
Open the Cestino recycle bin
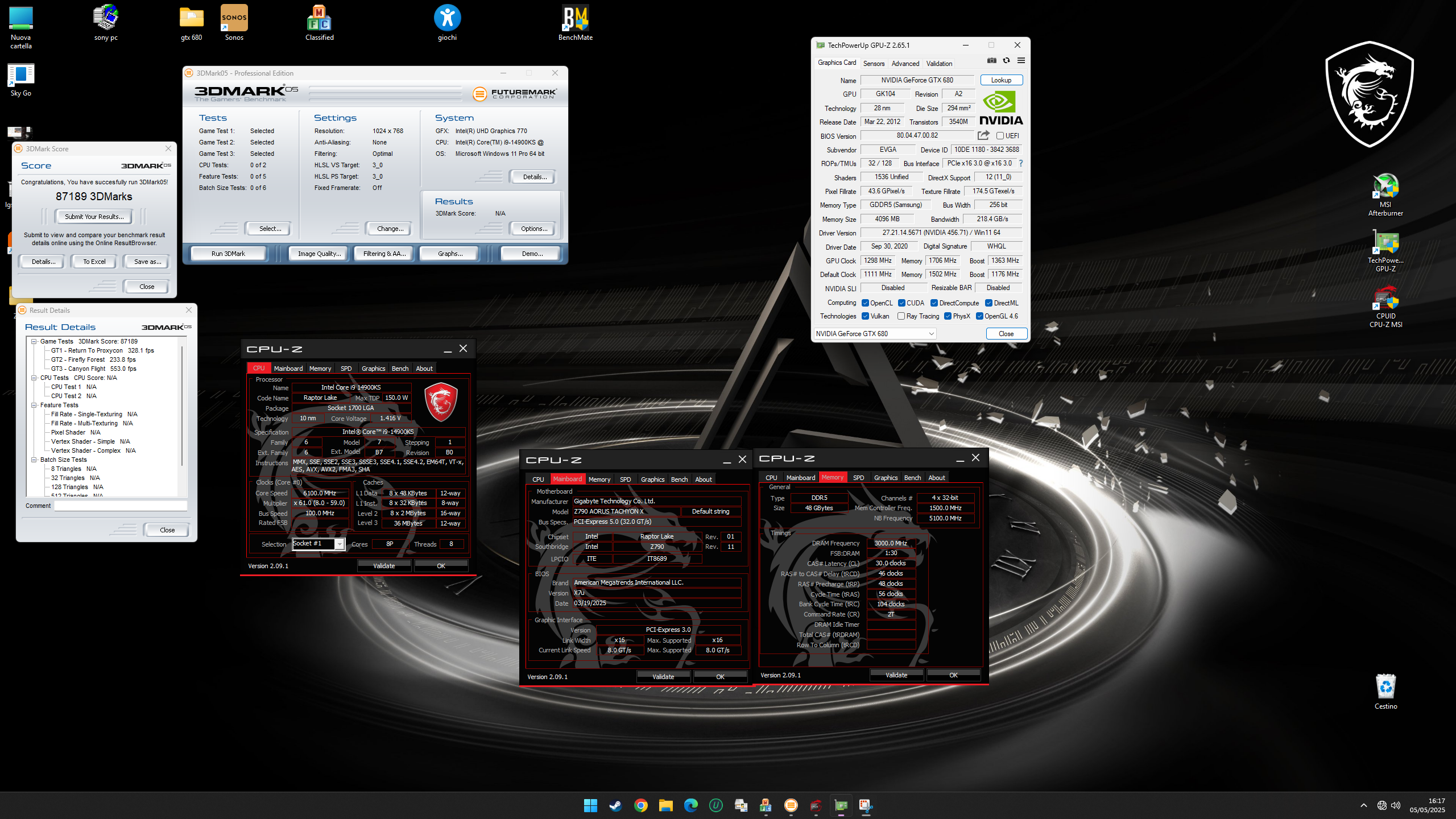pos(1385,691)
